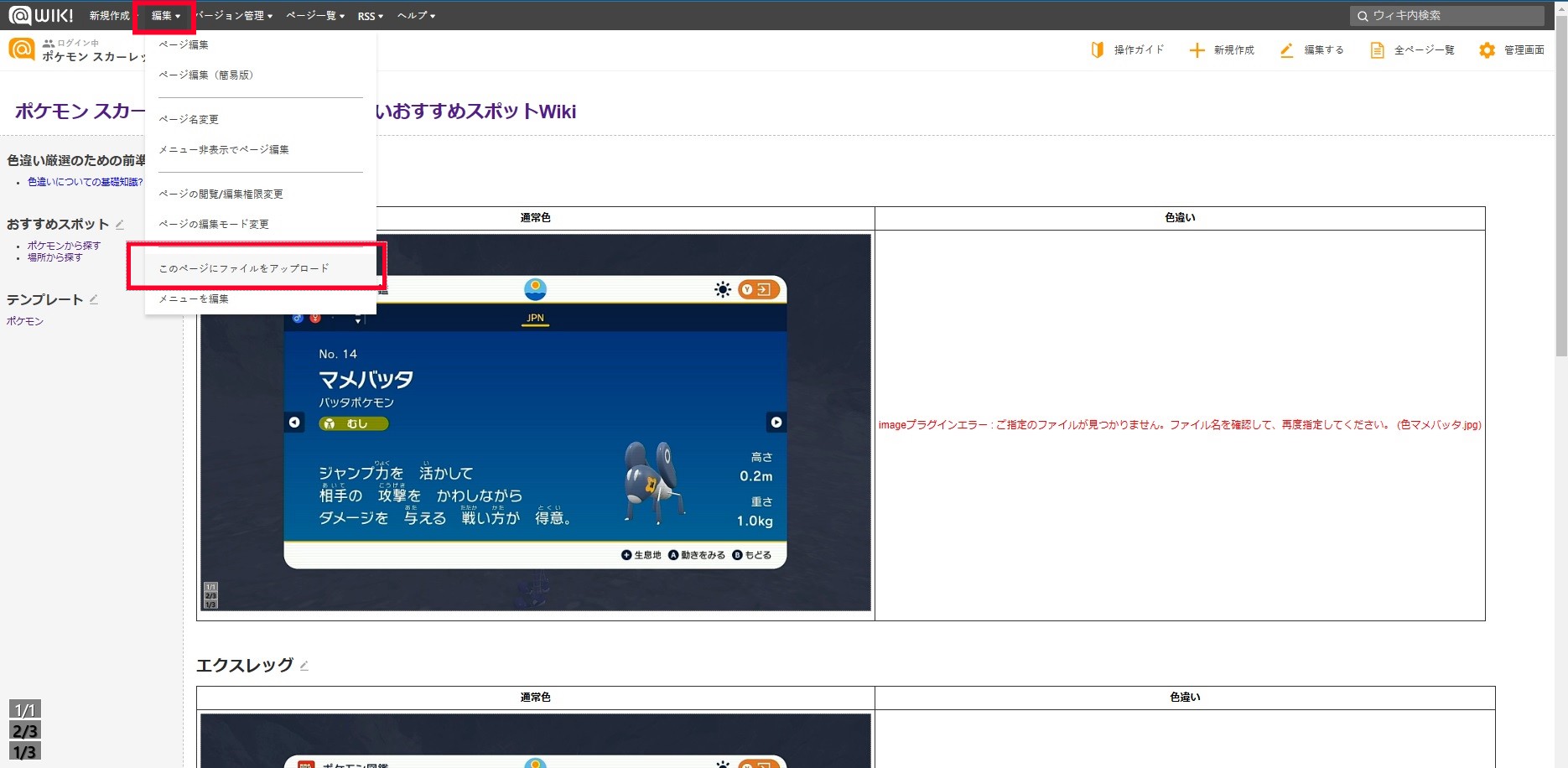Click the document icon for 全ページ一覧

coord(1377,50)
